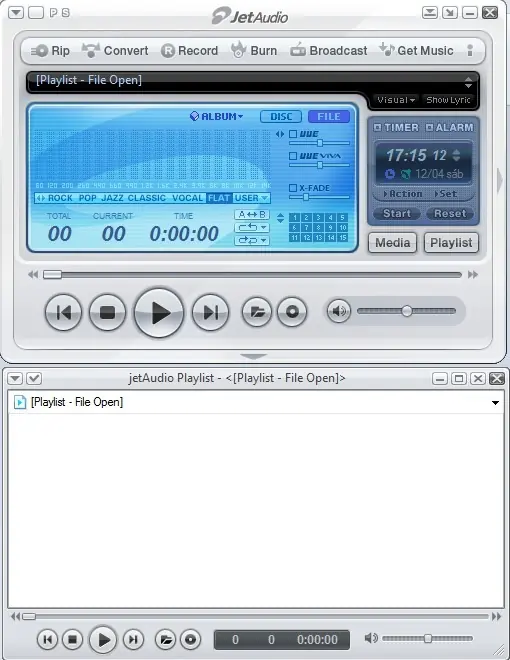This screenshot has width=510, height=660.
Task: Click the Open File folder icon in main player
Action: click(x=257, y=312)
